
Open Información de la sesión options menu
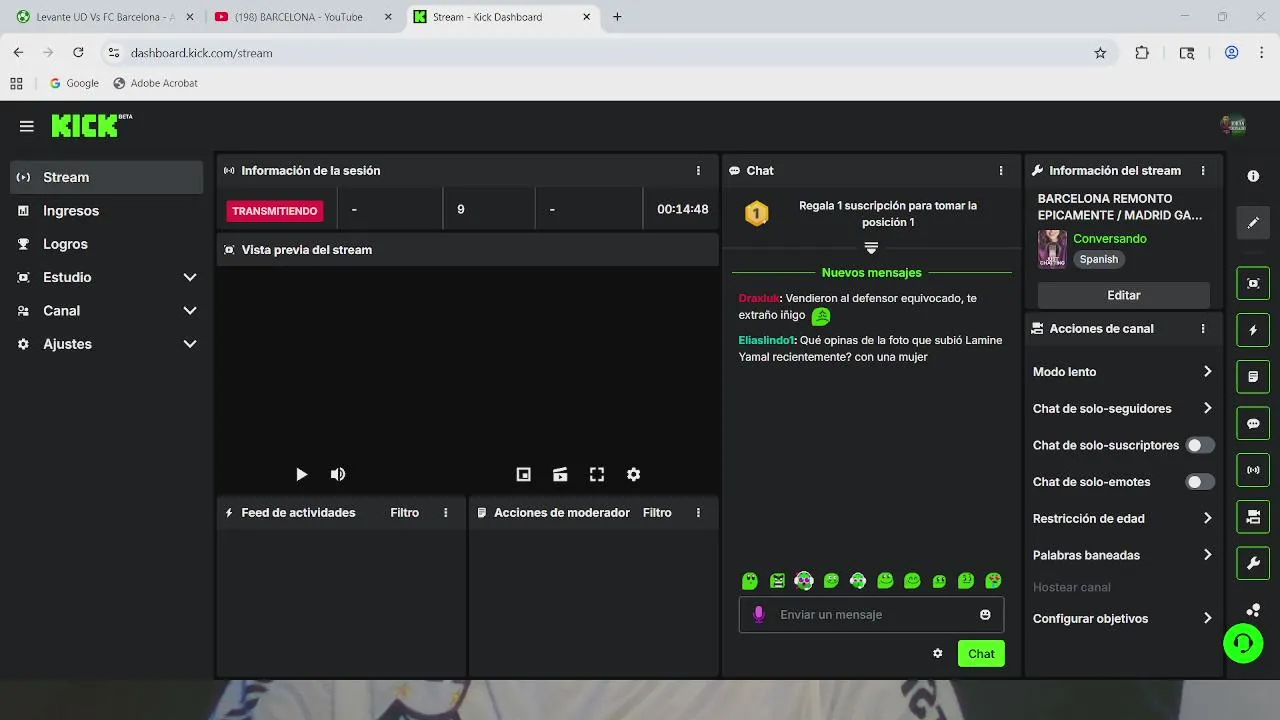coord(698,171)
